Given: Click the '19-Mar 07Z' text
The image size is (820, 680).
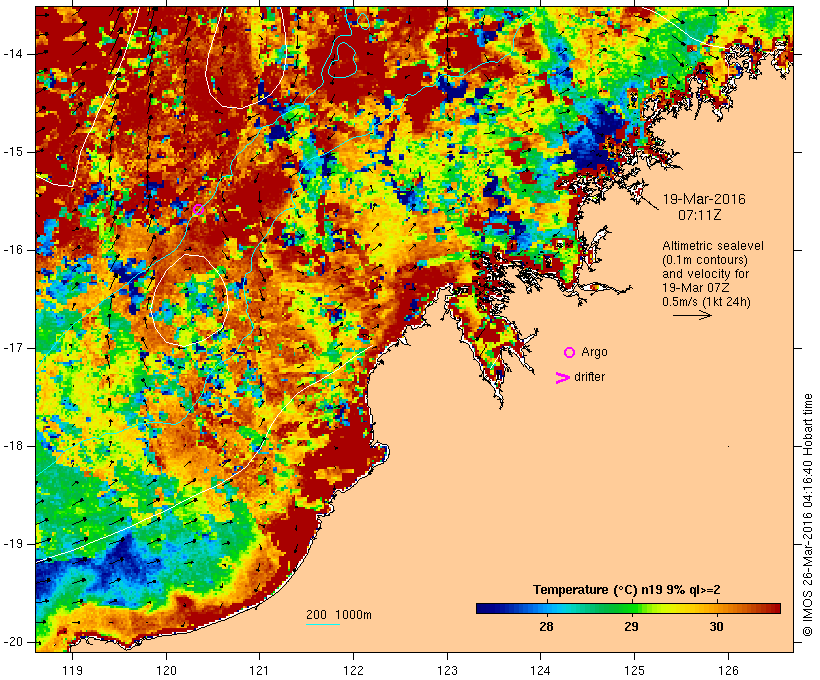Looking at the screenshot, I should point(696,288).
